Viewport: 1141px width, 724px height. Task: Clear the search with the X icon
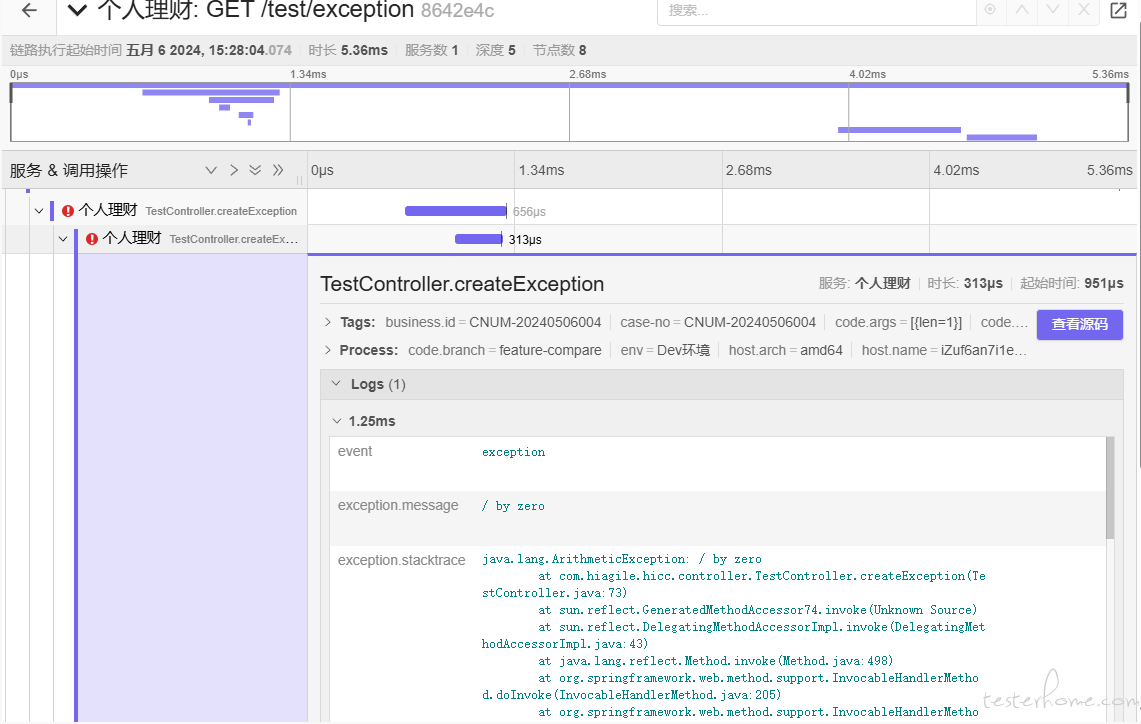(1084, 10)
